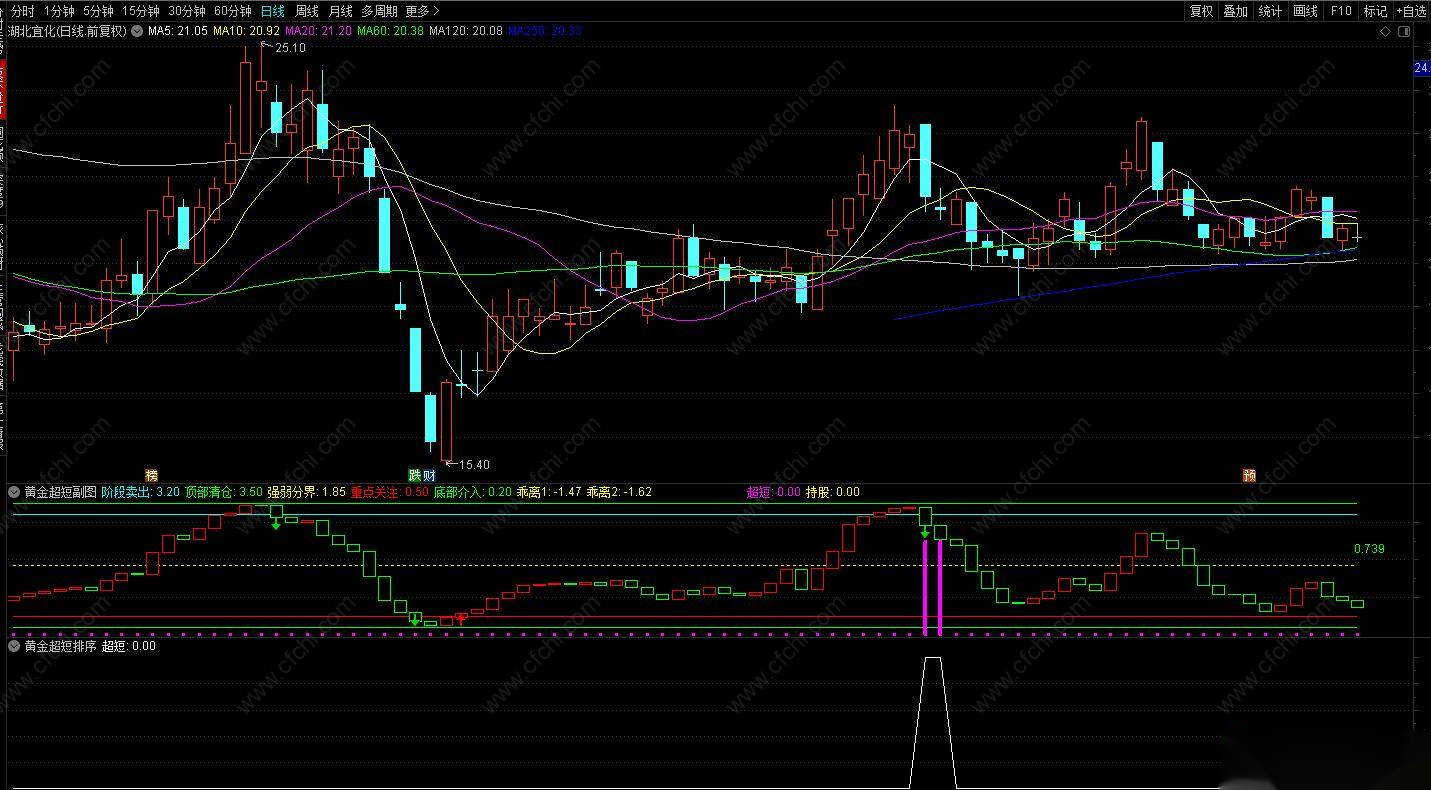The height and width of the screenshot is (790, 1431).
Task: Click the MA20: 21.20 label
Action: click(318, 31)
